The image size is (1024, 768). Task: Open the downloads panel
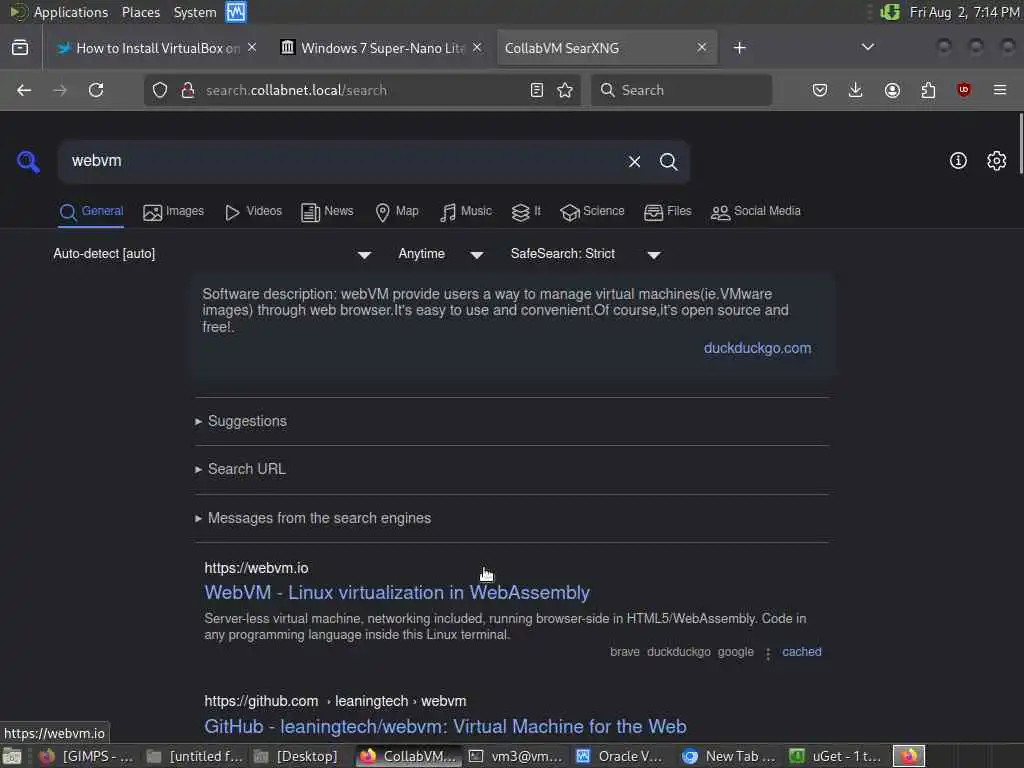point(856,90)
